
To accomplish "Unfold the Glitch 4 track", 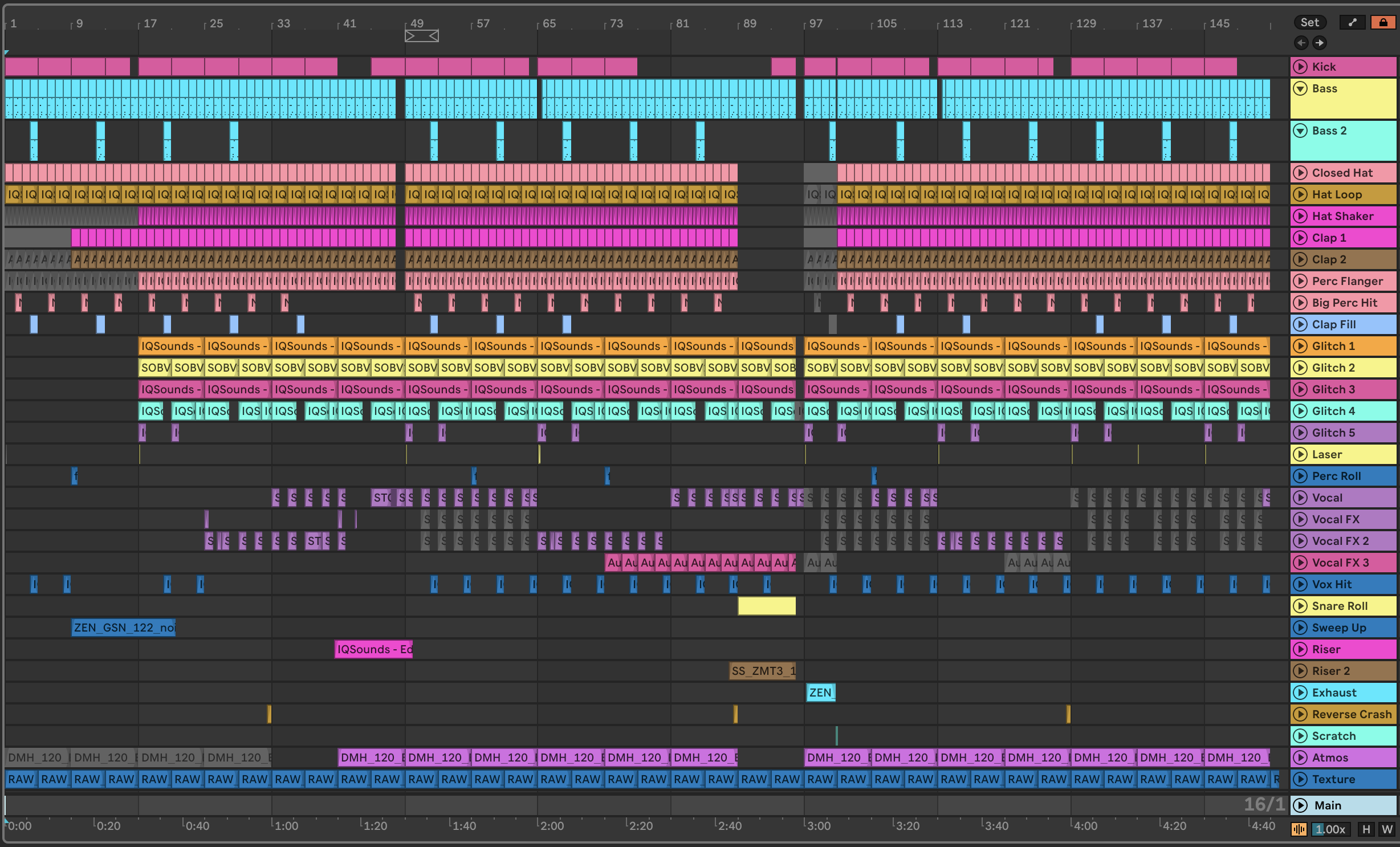I will point(1300,411).
